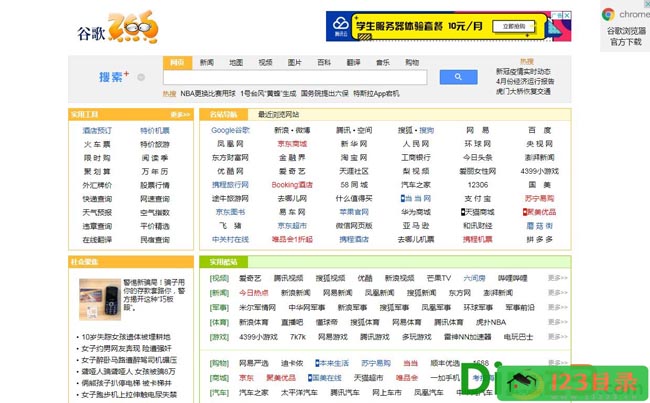Screen dimensions: 650x403
Task: Open search engine selector circle beside 搜索
Action: point(141,77)
